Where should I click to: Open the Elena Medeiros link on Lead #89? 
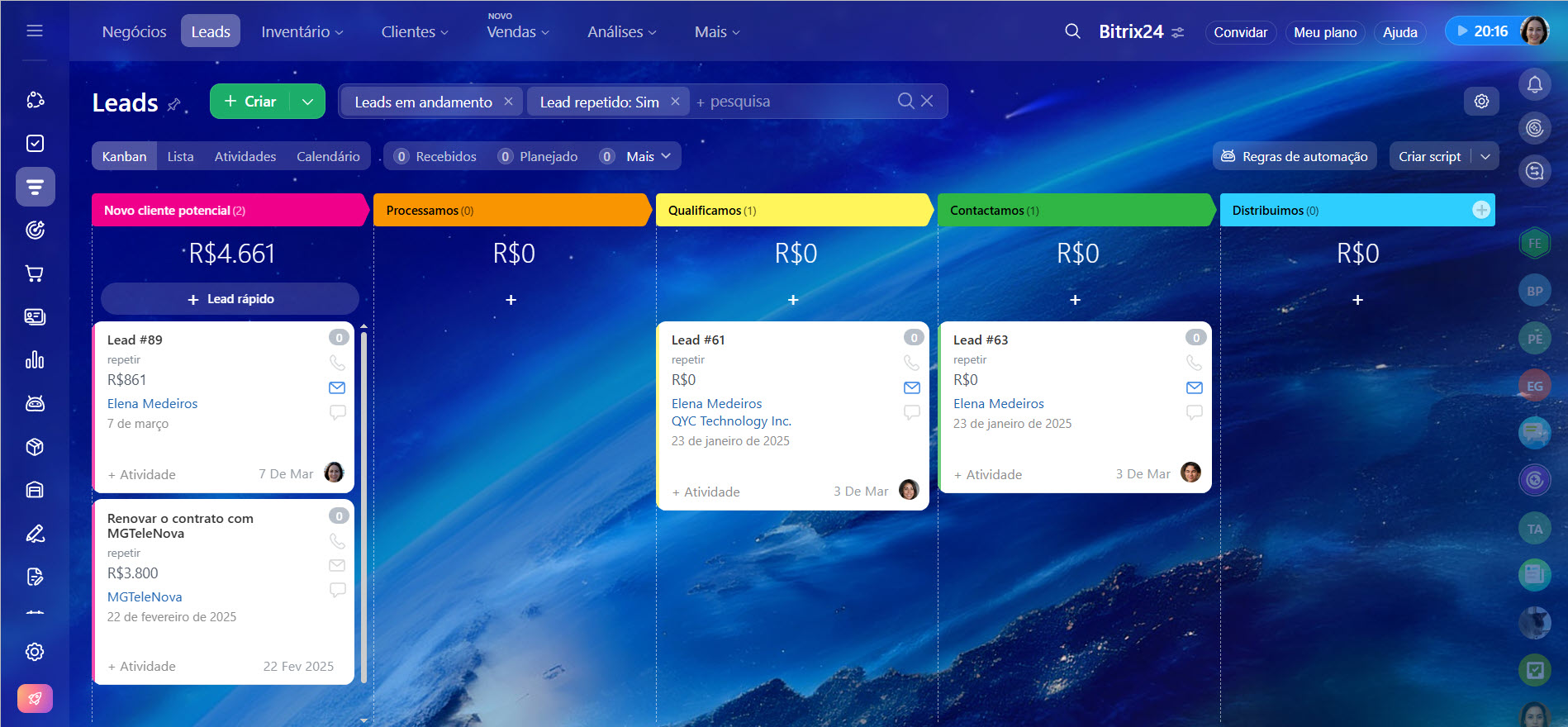point(152,403)
